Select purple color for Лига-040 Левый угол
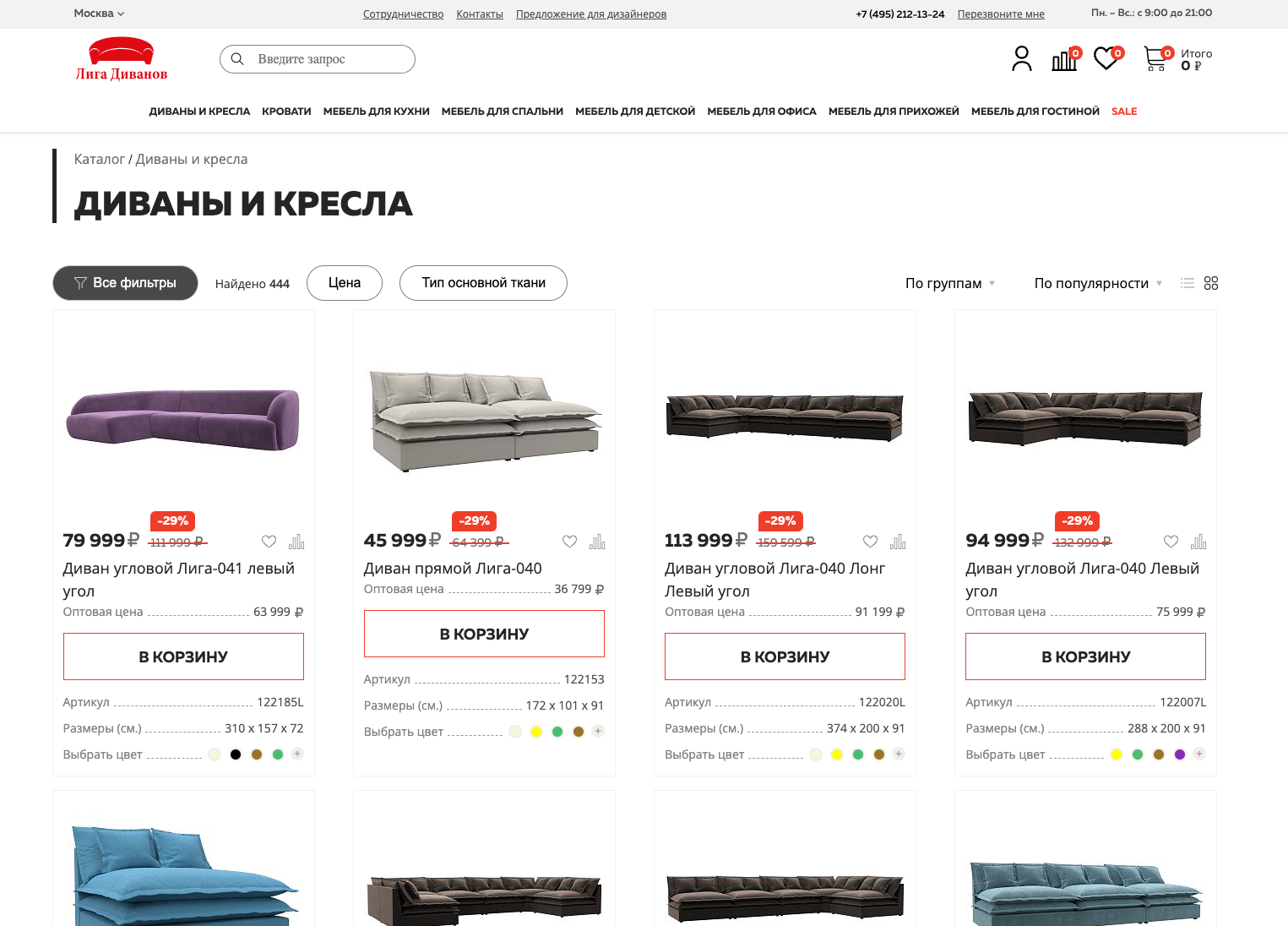 (1180, 754)
